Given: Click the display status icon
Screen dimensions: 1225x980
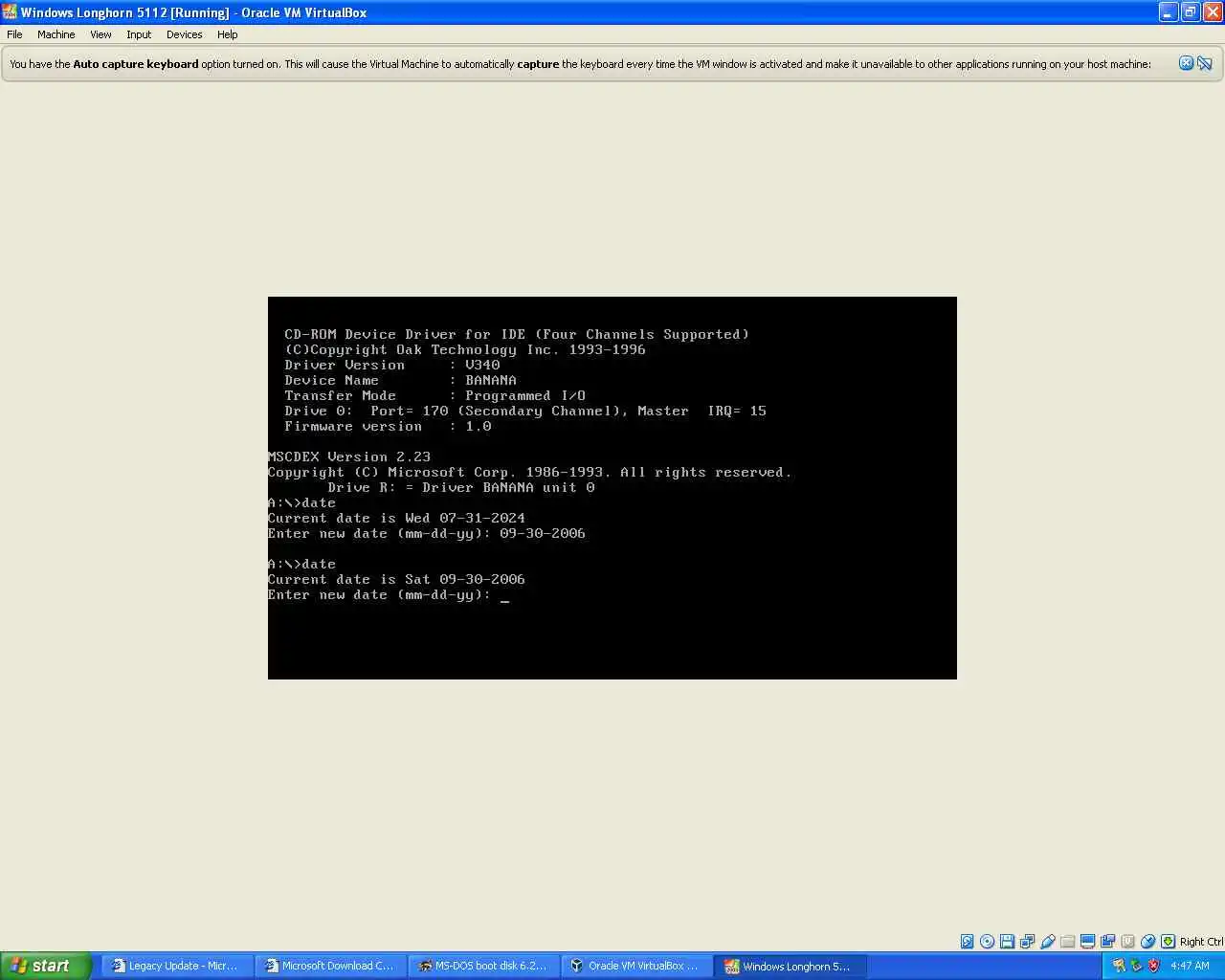Looking at the screenshot, I should (x=1087, y=942).
